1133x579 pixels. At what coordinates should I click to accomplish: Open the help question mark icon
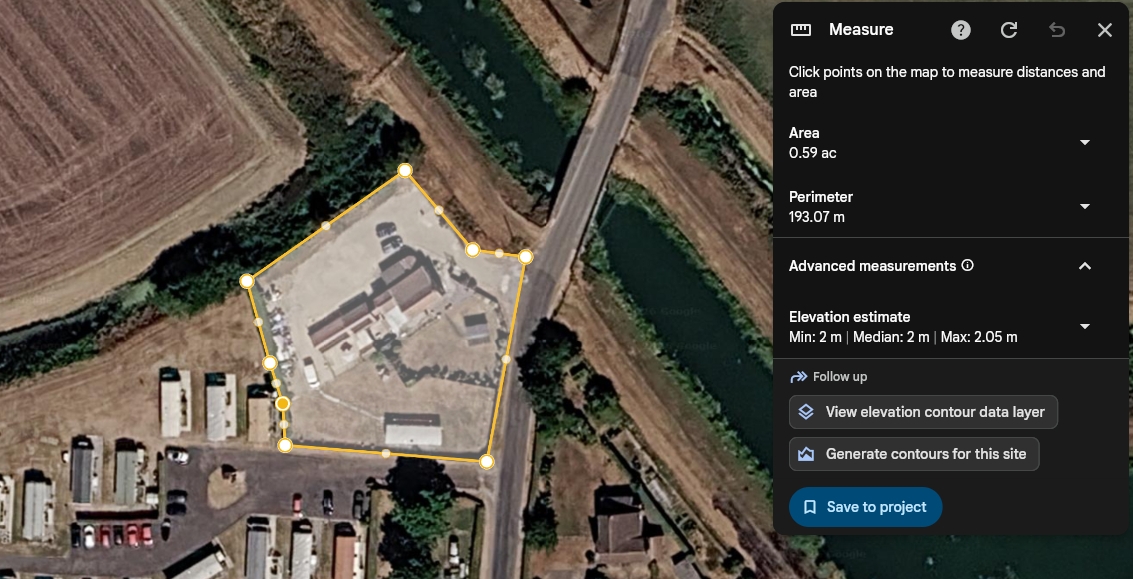[x=960, y=30]
